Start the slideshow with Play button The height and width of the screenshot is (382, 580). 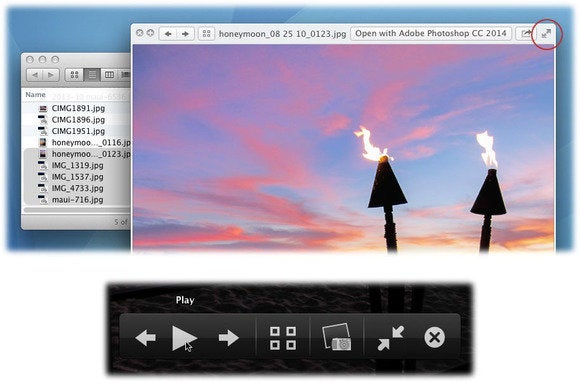[x=184, y=338]
